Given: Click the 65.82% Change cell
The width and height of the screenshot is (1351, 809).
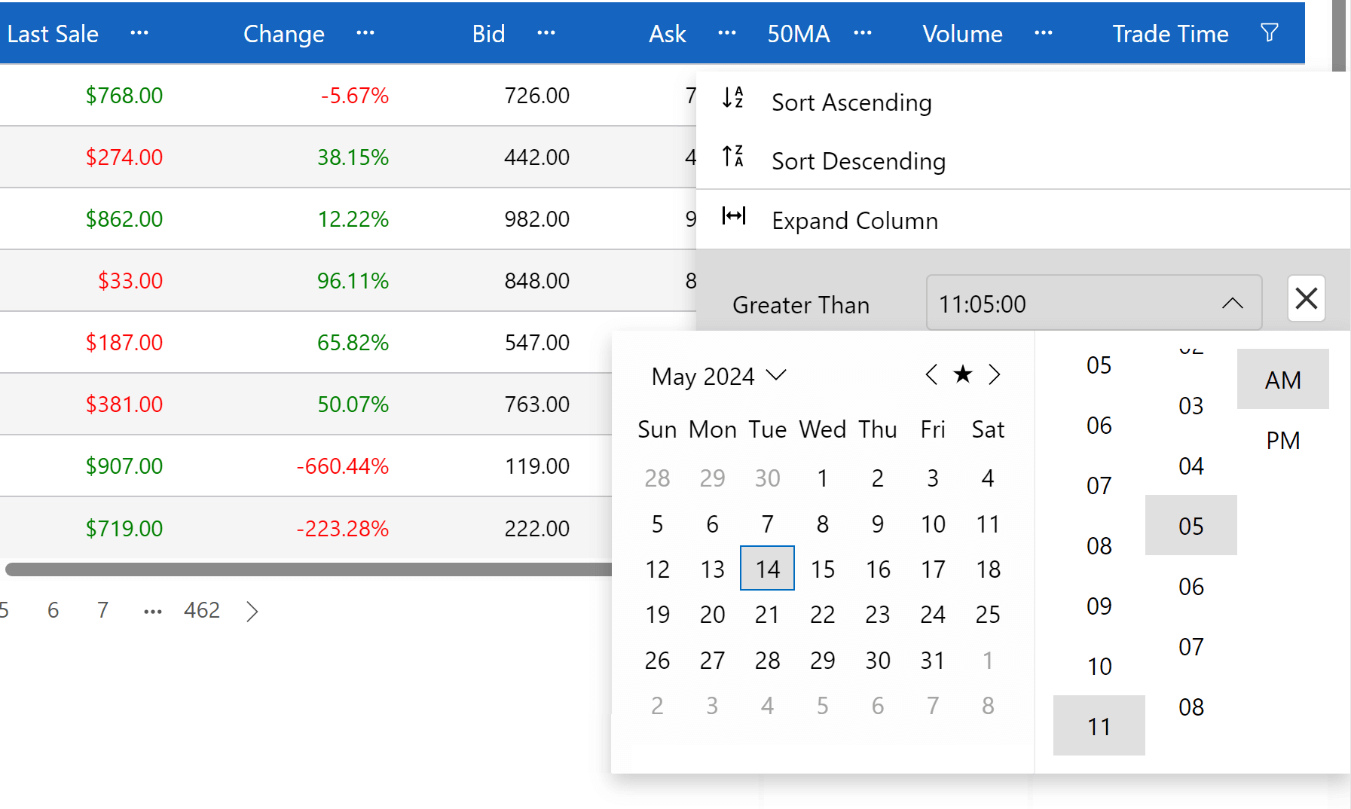Looking at the screenshot, I should click(353, 342).
